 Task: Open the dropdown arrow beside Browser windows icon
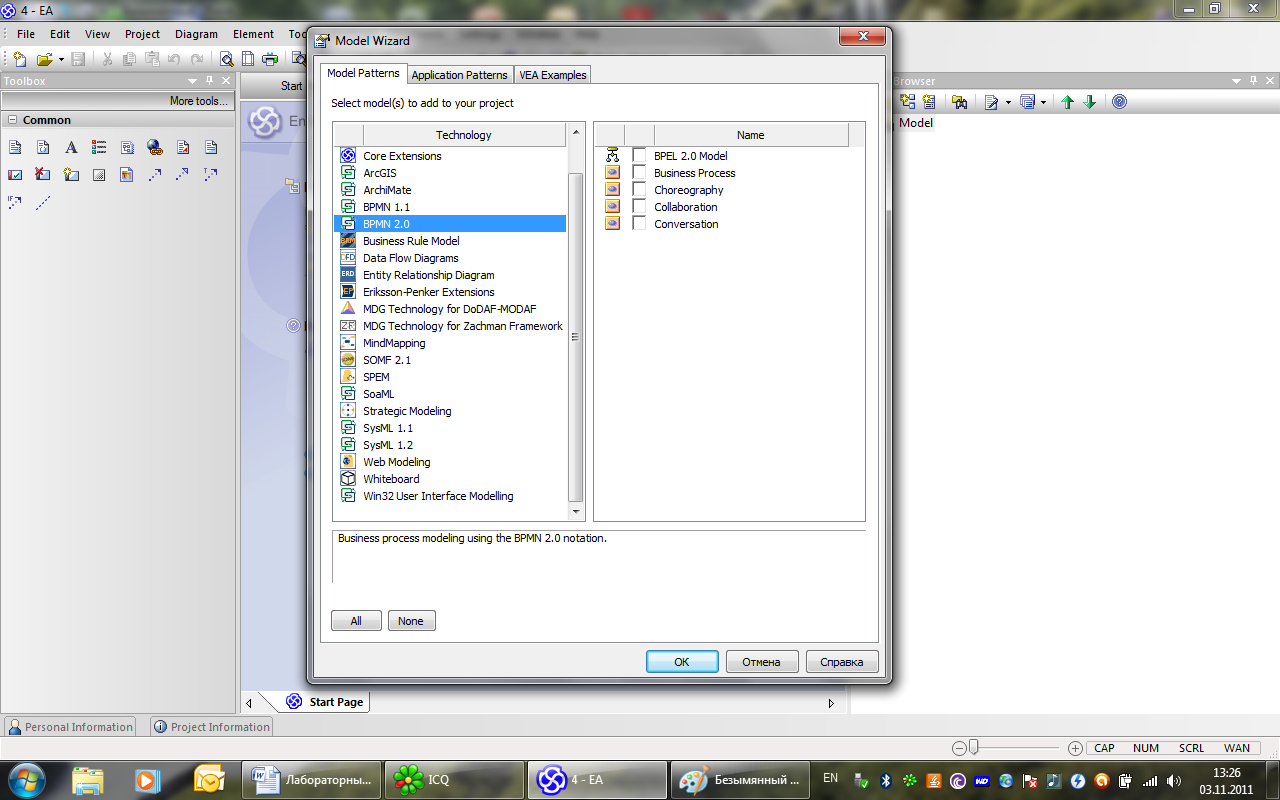pos(1043,102)
